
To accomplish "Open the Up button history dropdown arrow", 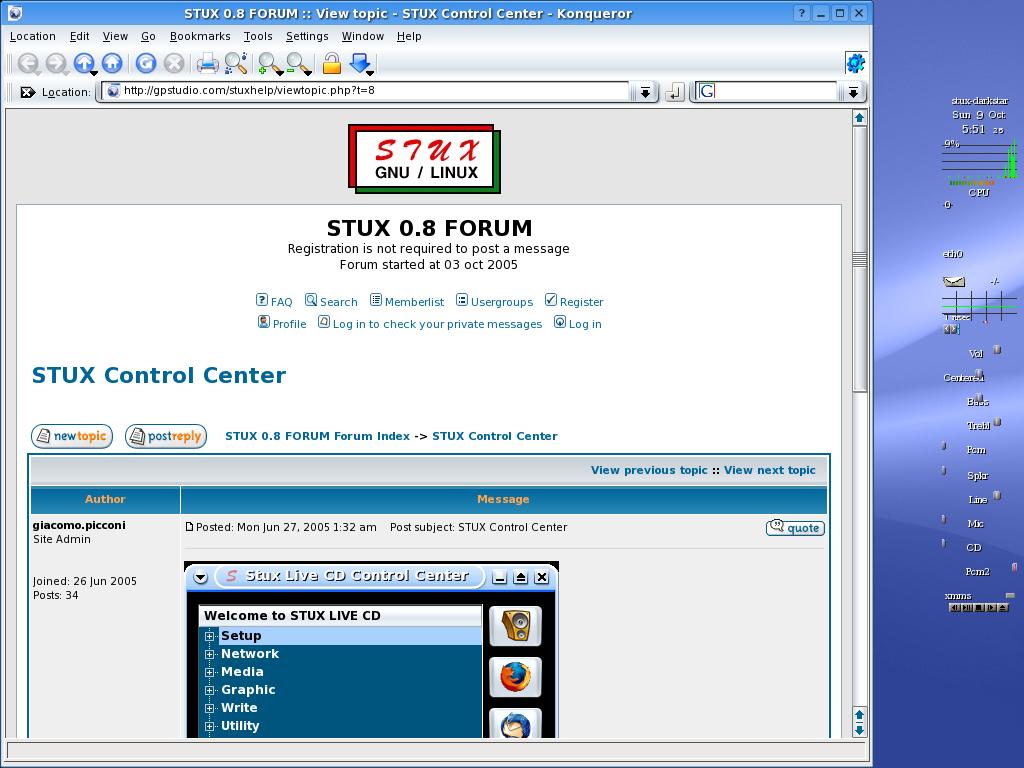I will 94,72.
